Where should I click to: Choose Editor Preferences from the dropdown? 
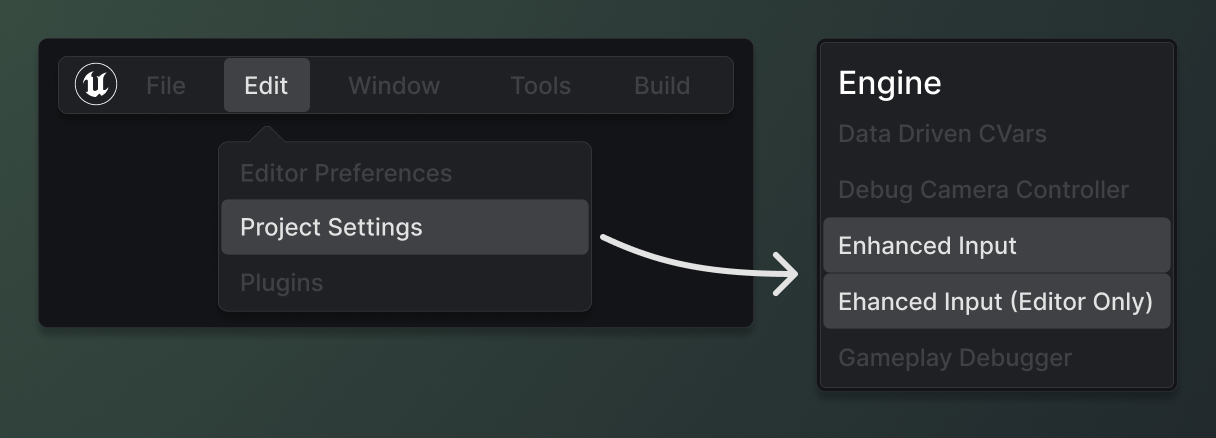click(x=346, y=173)
